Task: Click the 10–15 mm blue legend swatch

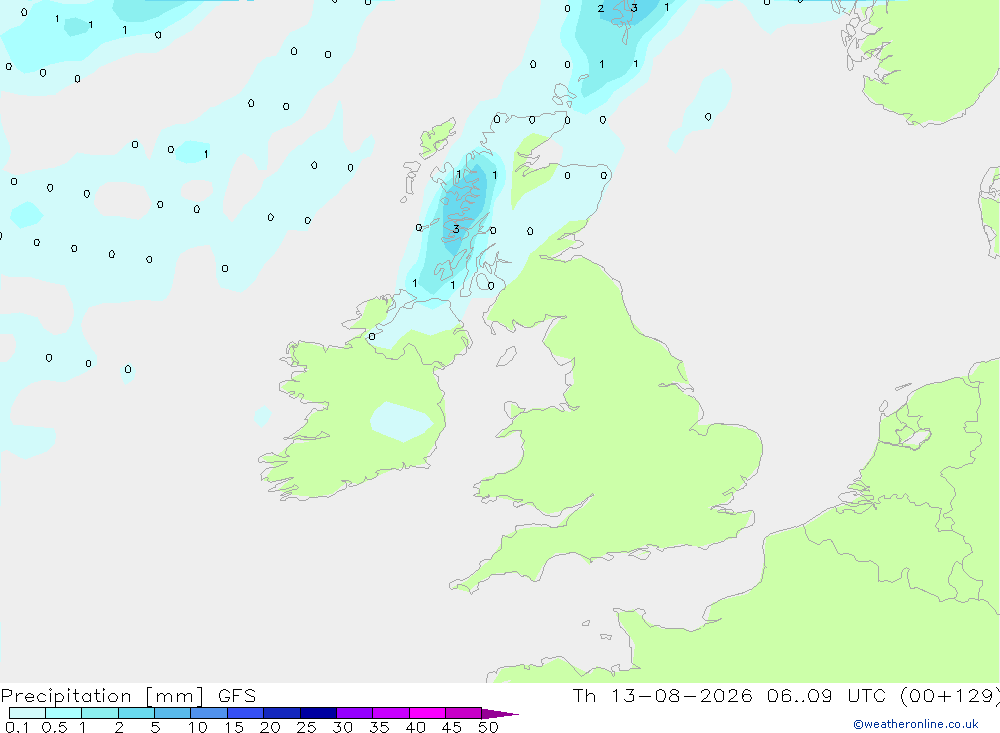Action: [x=209, y=713]
